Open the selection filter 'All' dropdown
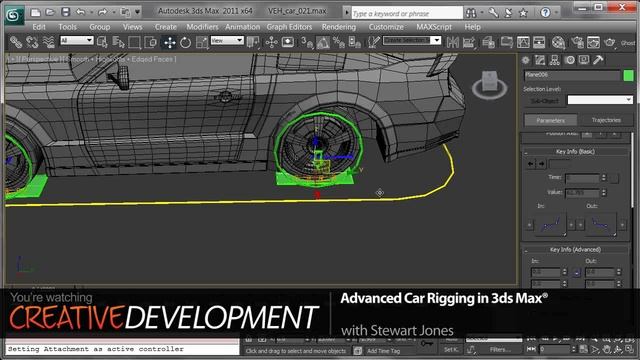The image size is (640, 360). (x=77, y=40)
